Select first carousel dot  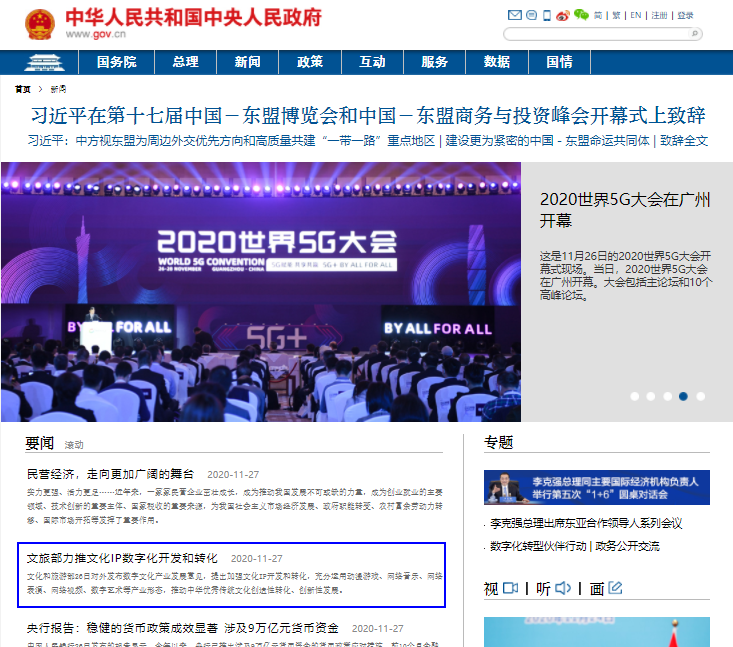click(634, 396)
